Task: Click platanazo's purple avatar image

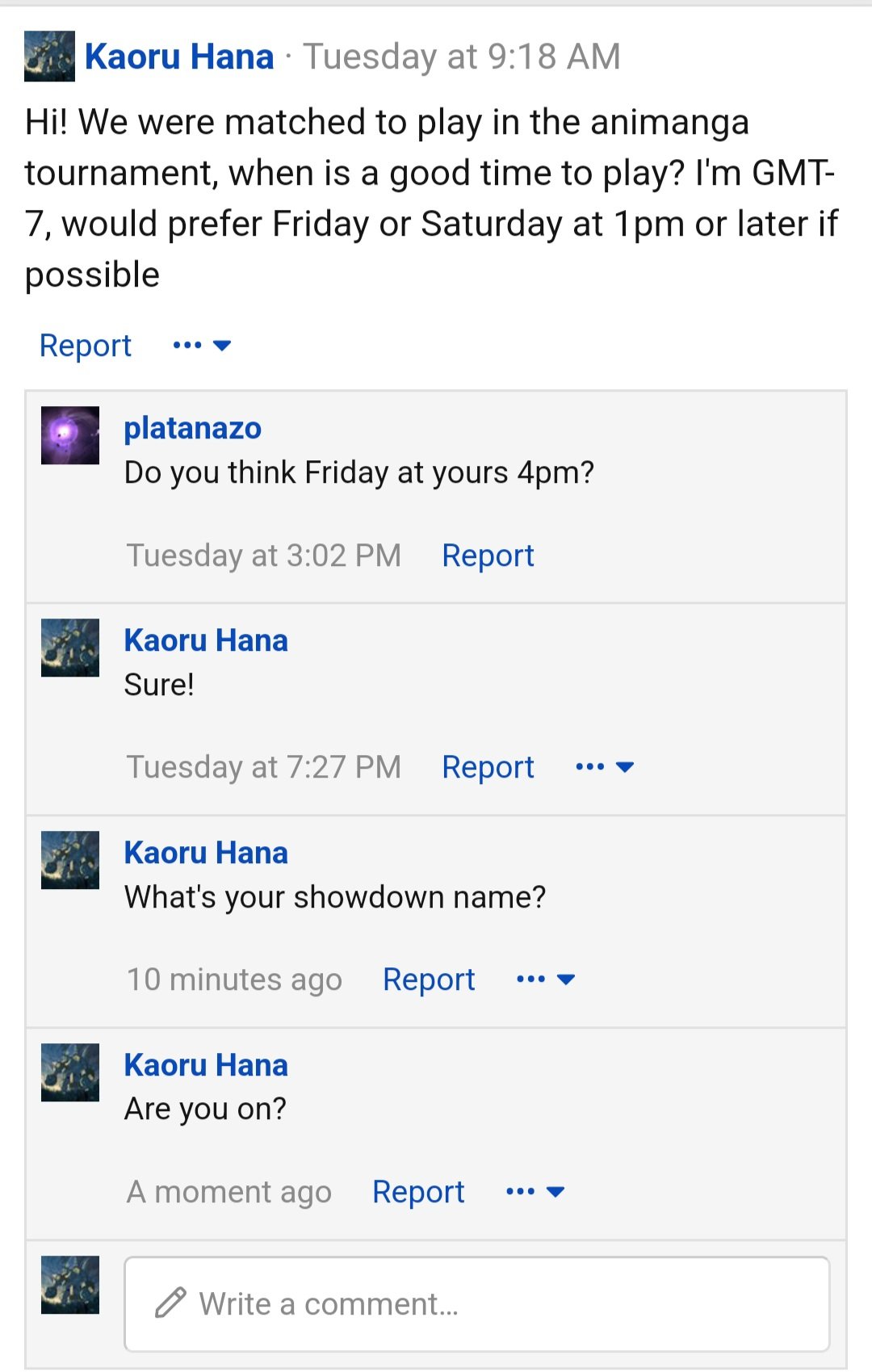Action: (70, 435)
